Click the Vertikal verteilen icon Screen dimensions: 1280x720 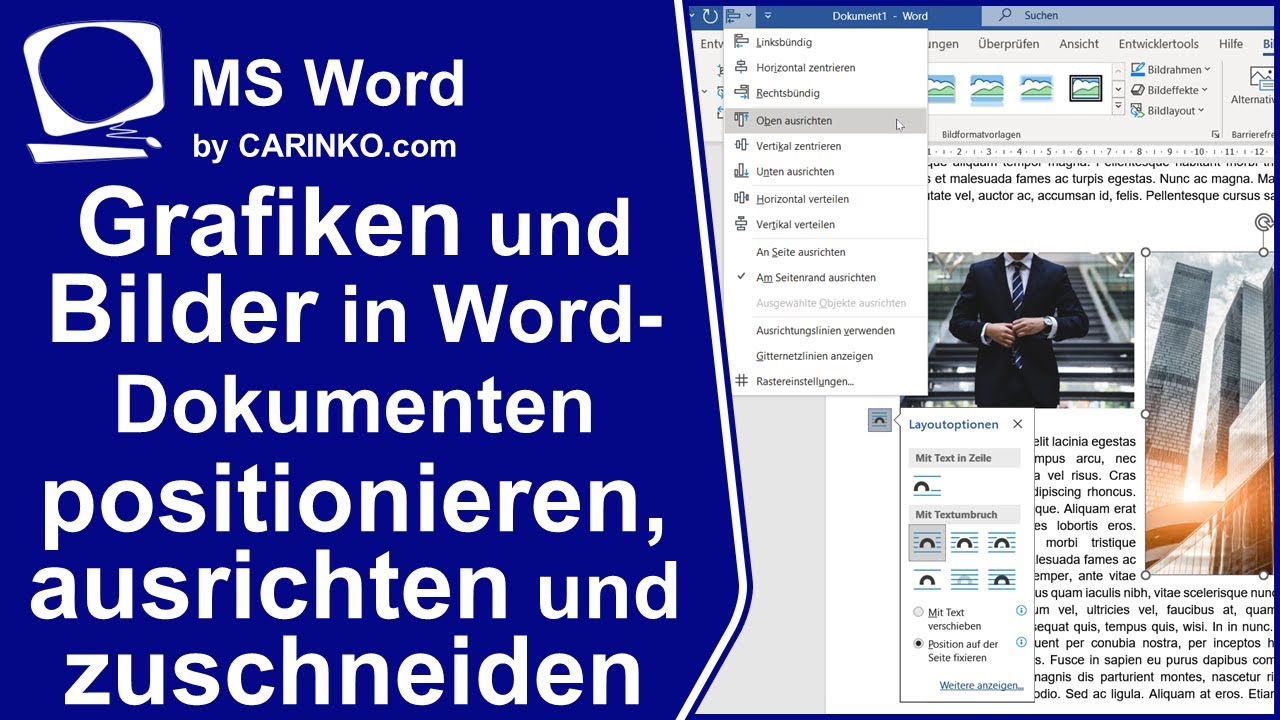[741, 225]
